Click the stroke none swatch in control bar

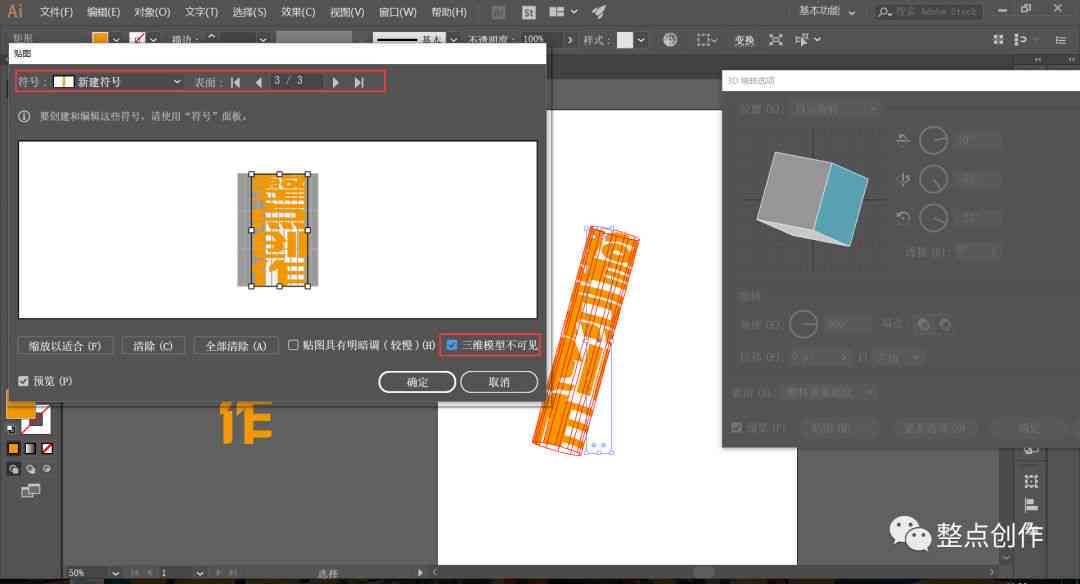pos(138,39)
